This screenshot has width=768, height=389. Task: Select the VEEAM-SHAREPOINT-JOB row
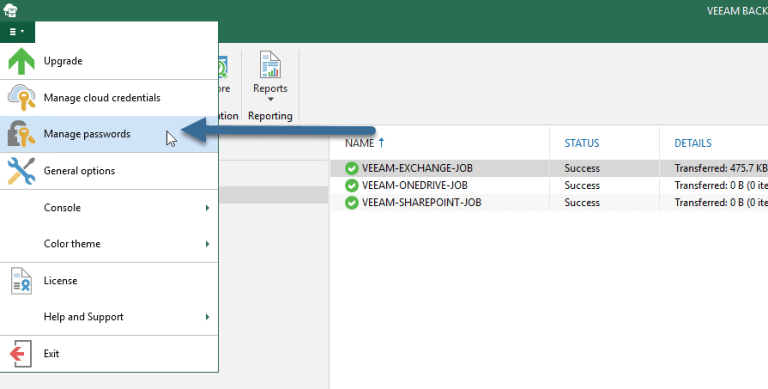[549, 202]
